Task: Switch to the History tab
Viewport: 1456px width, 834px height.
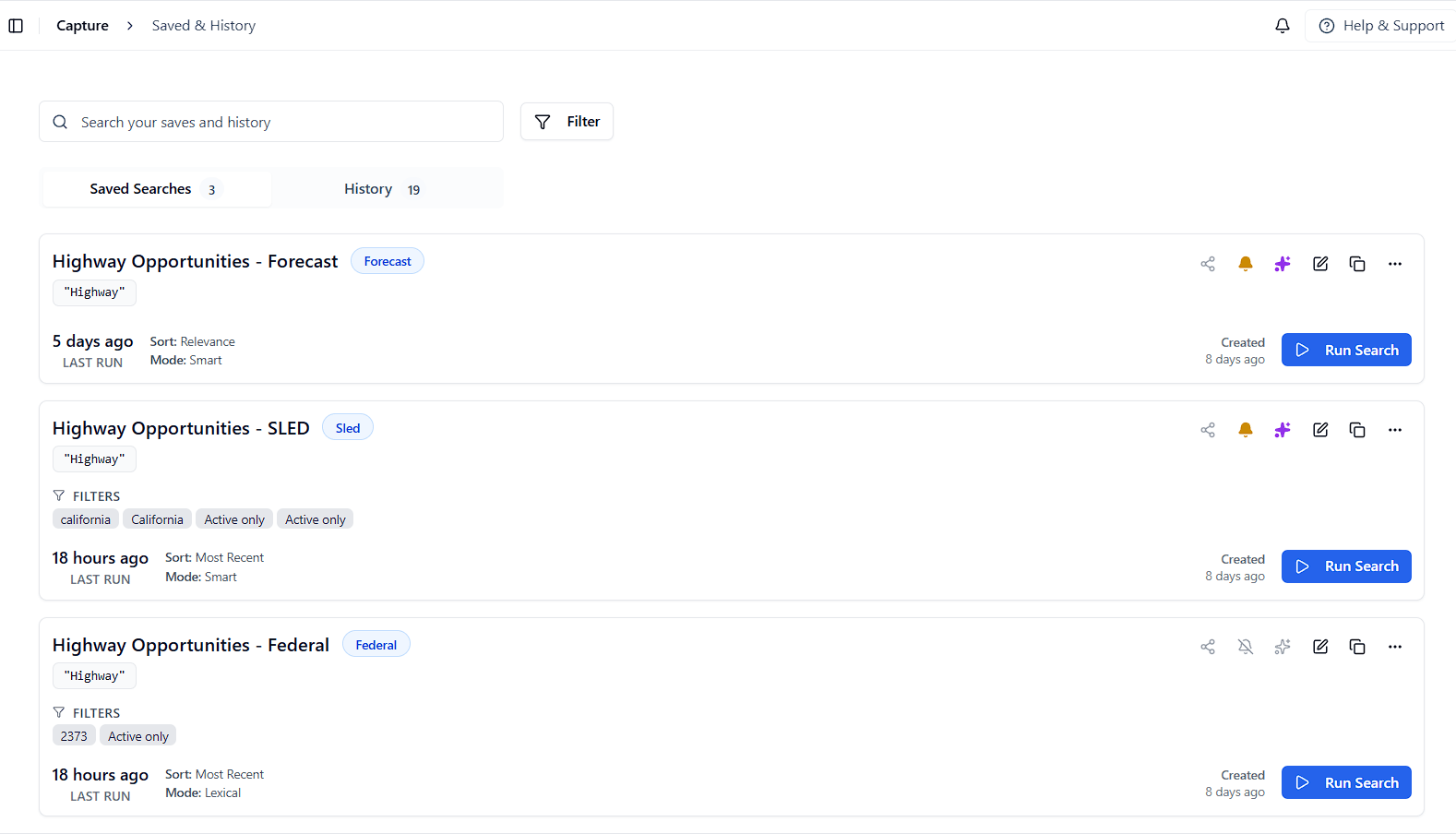Action: tap(387, 189)
